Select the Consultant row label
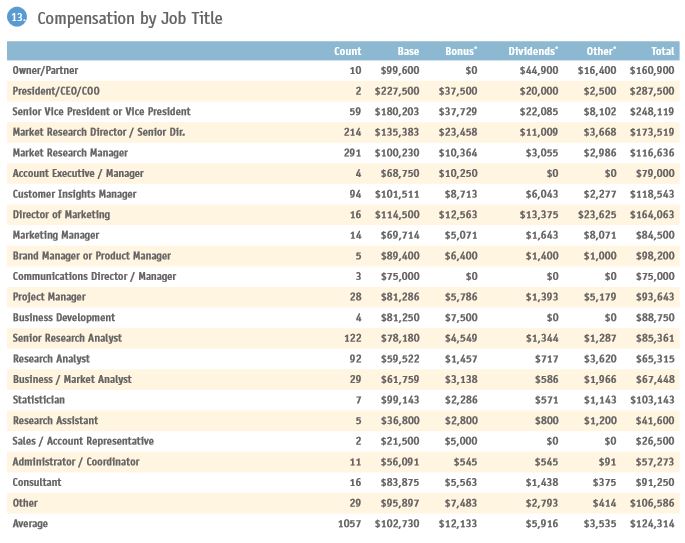Image resolution: width=685 pixels, height=543 pixels. 37,482
